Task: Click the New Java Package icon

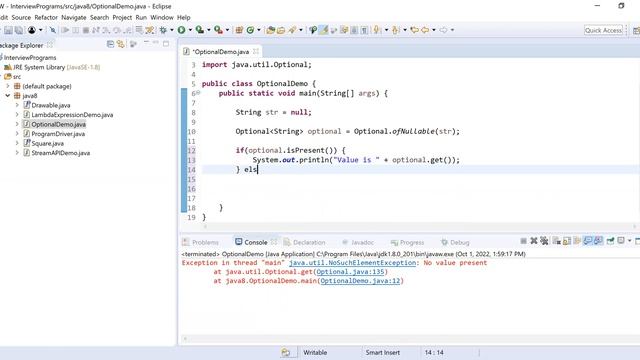Action: click(x=239, y=30)
